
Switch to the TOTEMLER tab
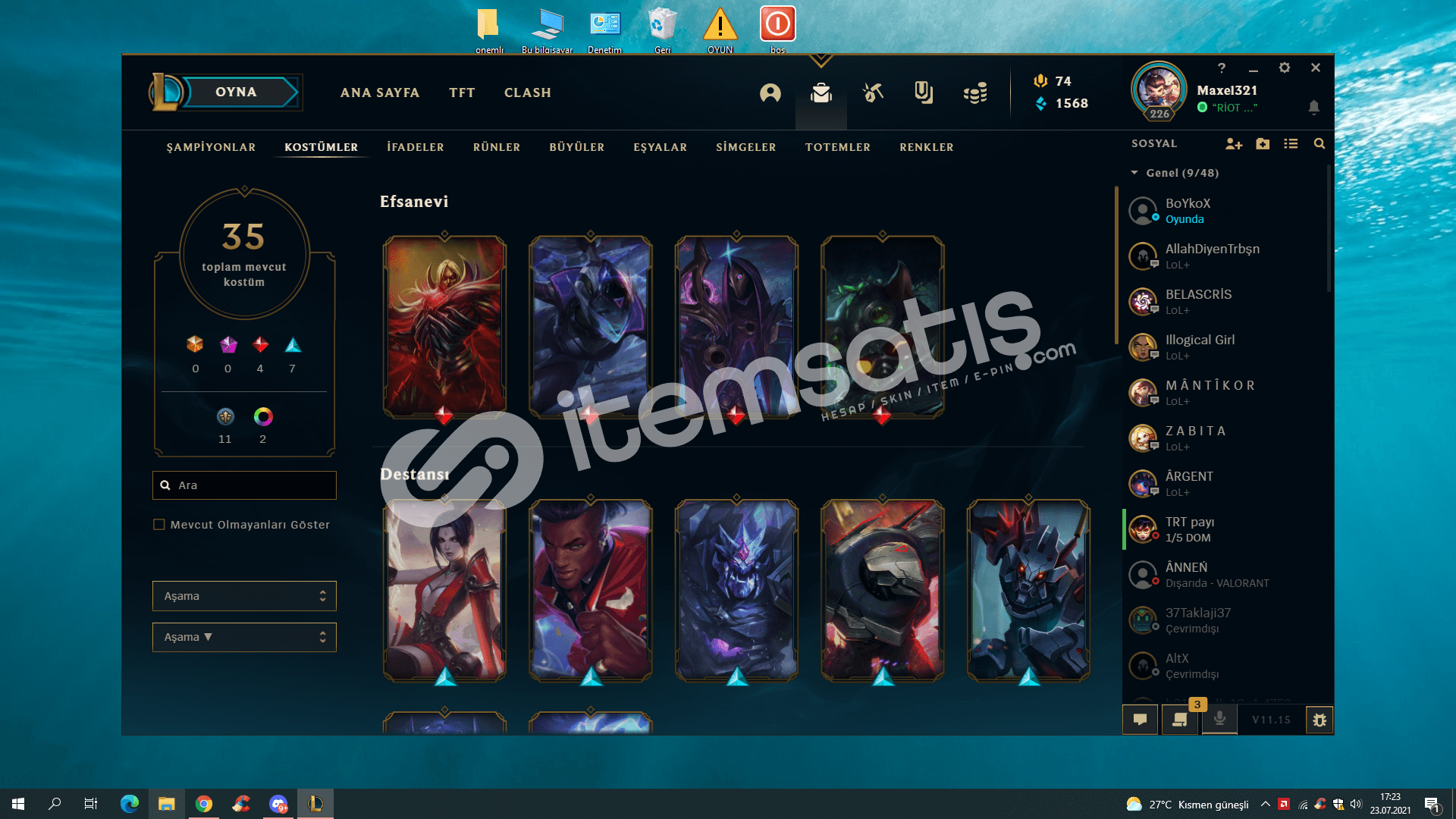pyautogui.click(x=838, y=147)
